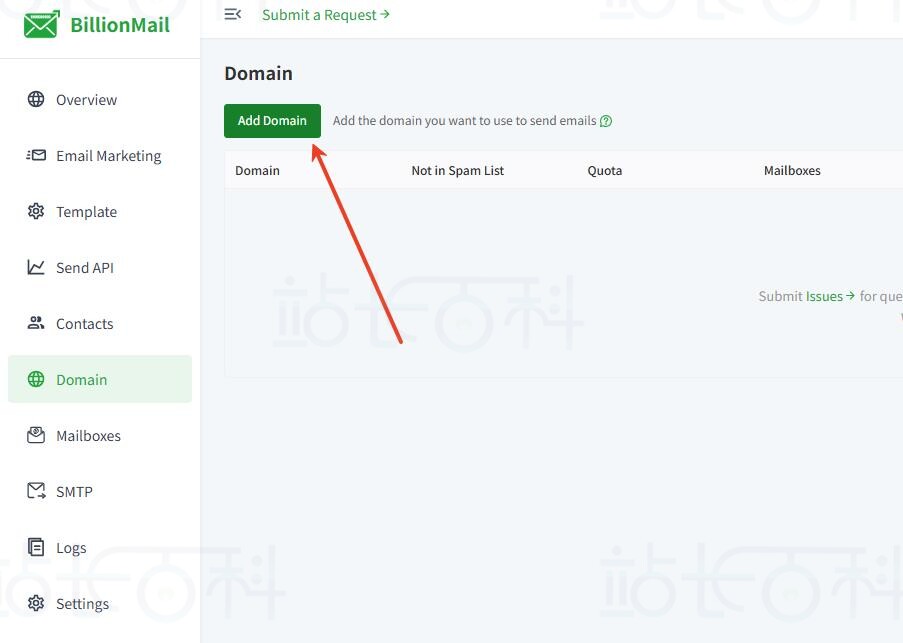Click the Settings gear icon
903x643 pixels.
coord(36,603)
